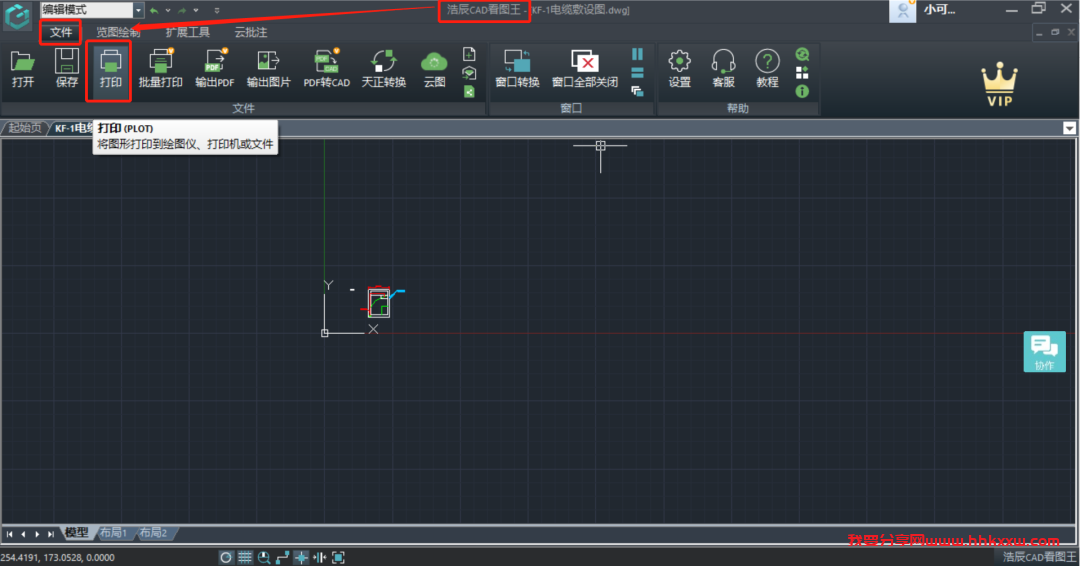Click the redo arrow in title bar
The height and width of the screenshot is (566, 1080).
pos(182,10)
